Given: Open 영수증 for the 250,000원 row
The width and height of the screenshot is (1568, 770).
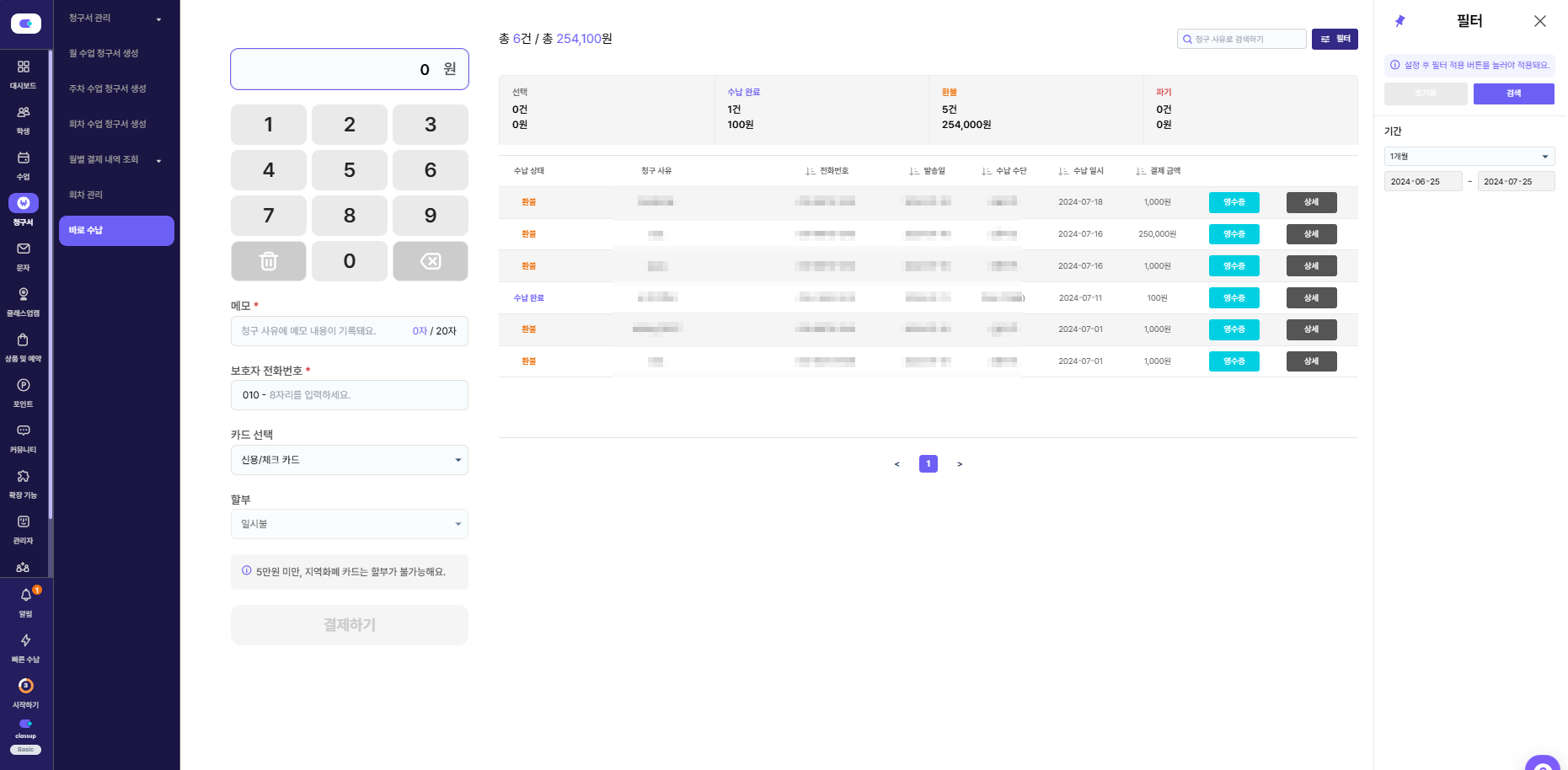Looking at the screenshot, I should click(1234, 234).
